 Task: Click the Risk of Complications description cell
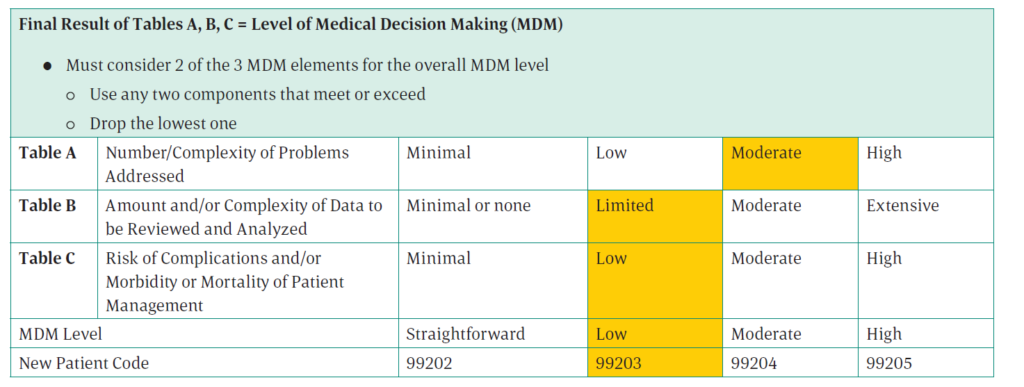point(248,281)
